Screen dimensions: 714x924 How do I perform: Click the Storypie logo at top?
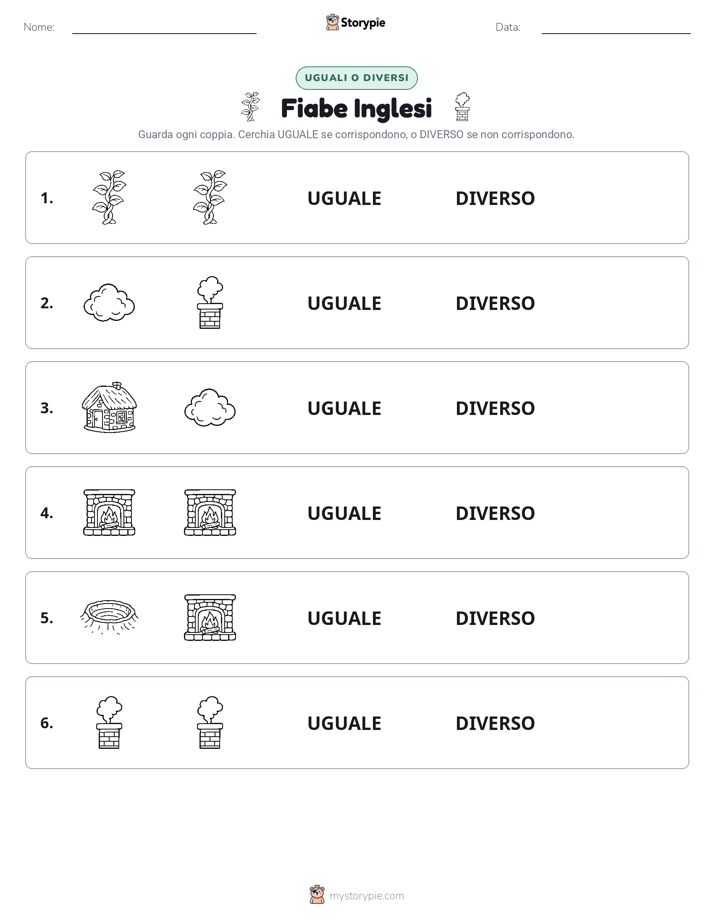click(356, 22)
